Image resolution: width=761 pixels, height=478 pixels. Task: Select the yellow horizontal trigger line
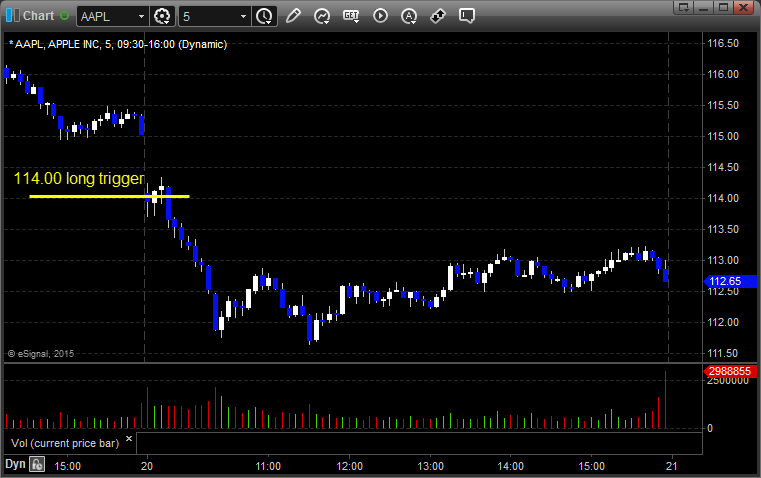pos(109,196)
